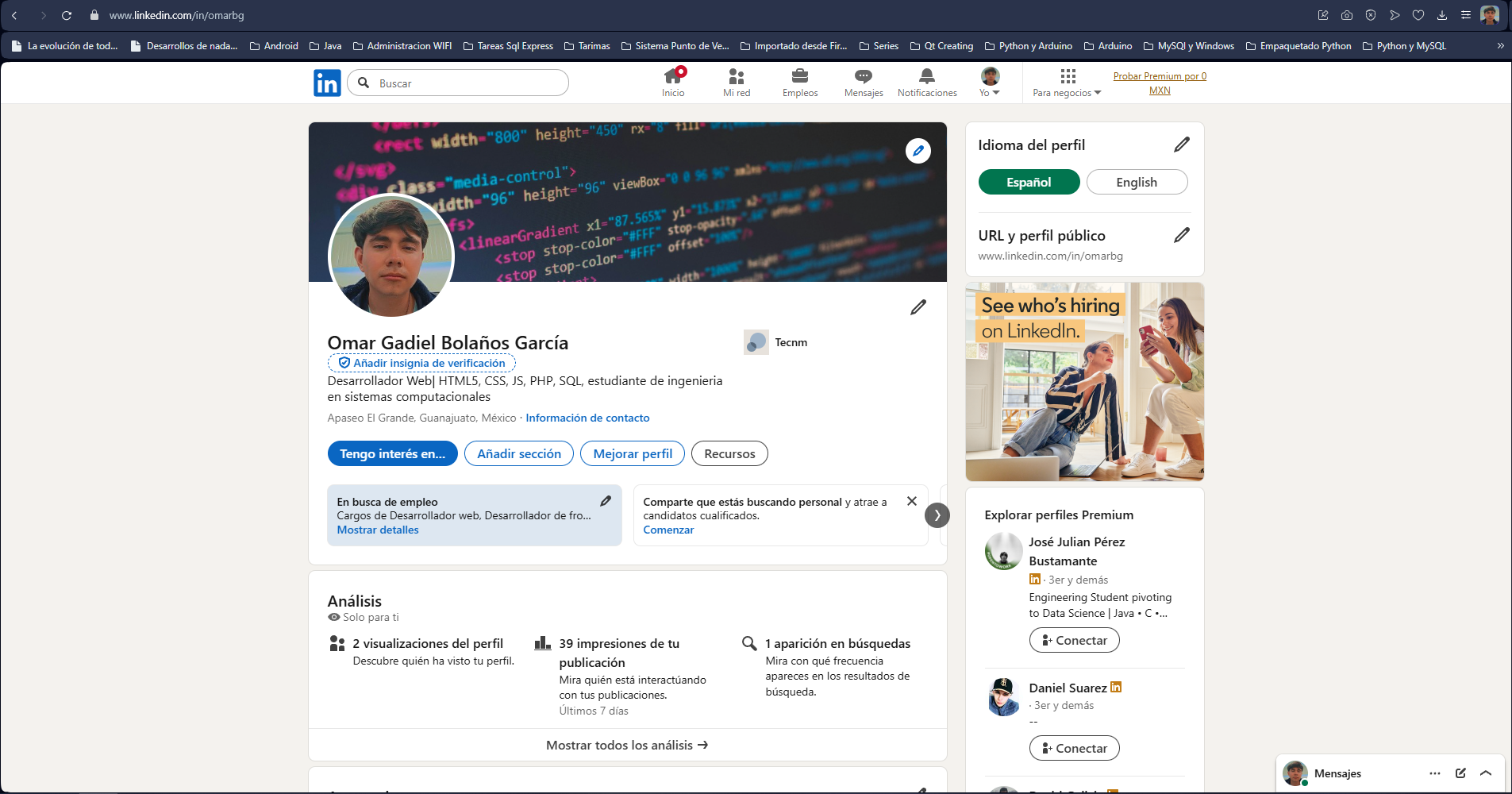Click Mejorar perfil button
The width and height of the screenshot is (1512, 794).
click(x=633, y=453)
